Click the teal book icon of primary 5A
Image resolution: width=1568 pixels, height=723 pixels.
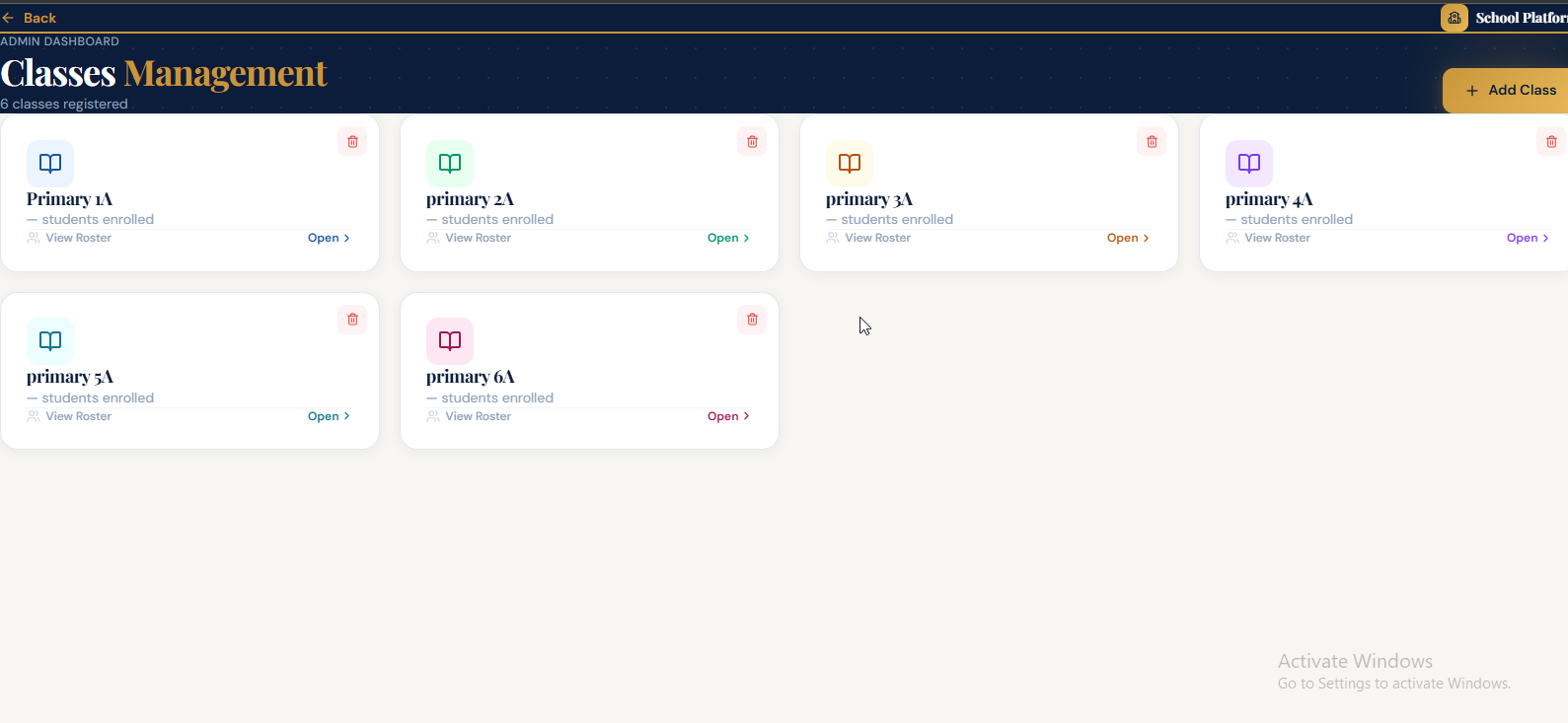(50, 340)
